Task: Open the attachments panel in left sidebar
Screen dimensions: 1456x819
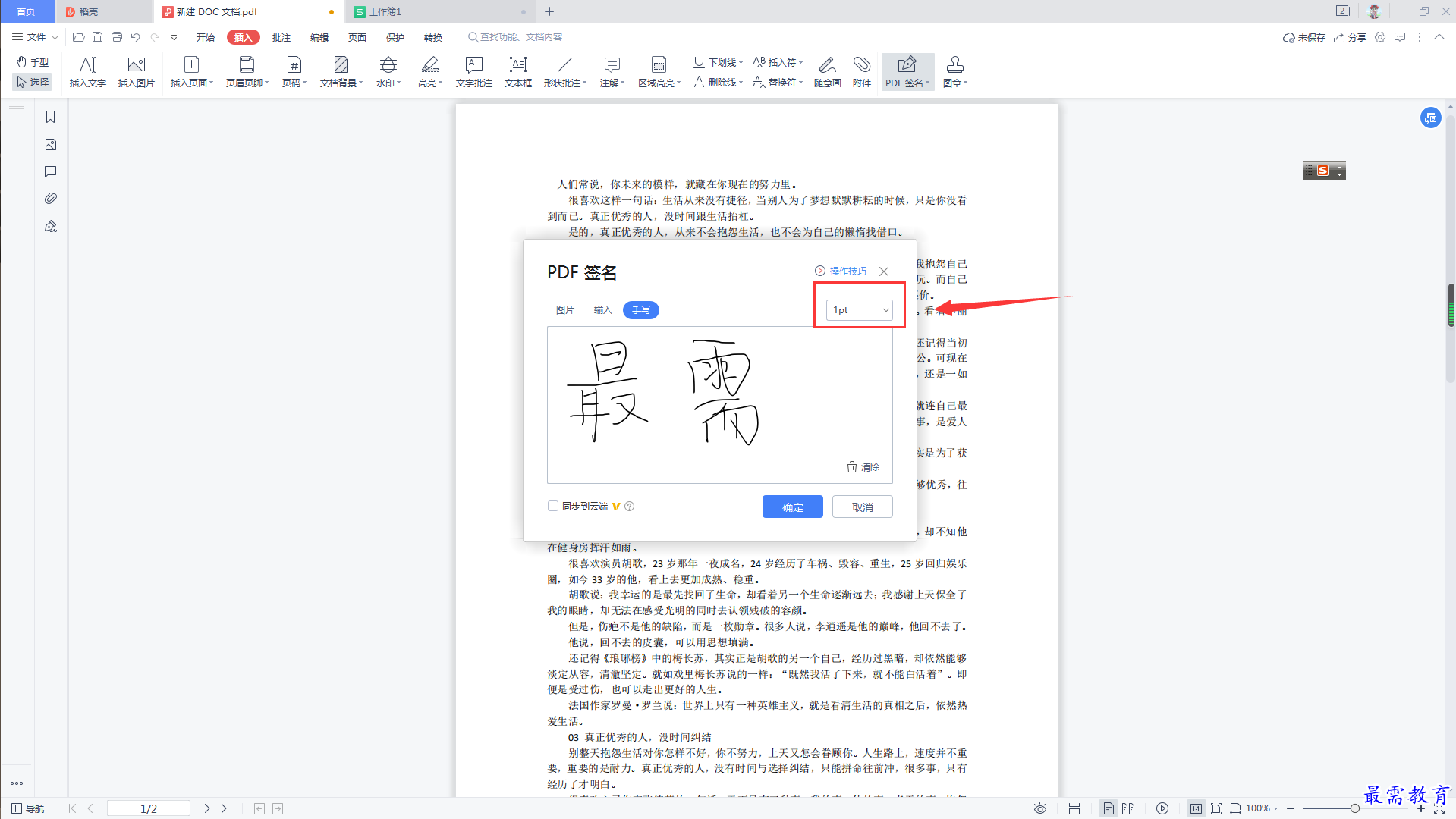Action: [x=51, y=199]
